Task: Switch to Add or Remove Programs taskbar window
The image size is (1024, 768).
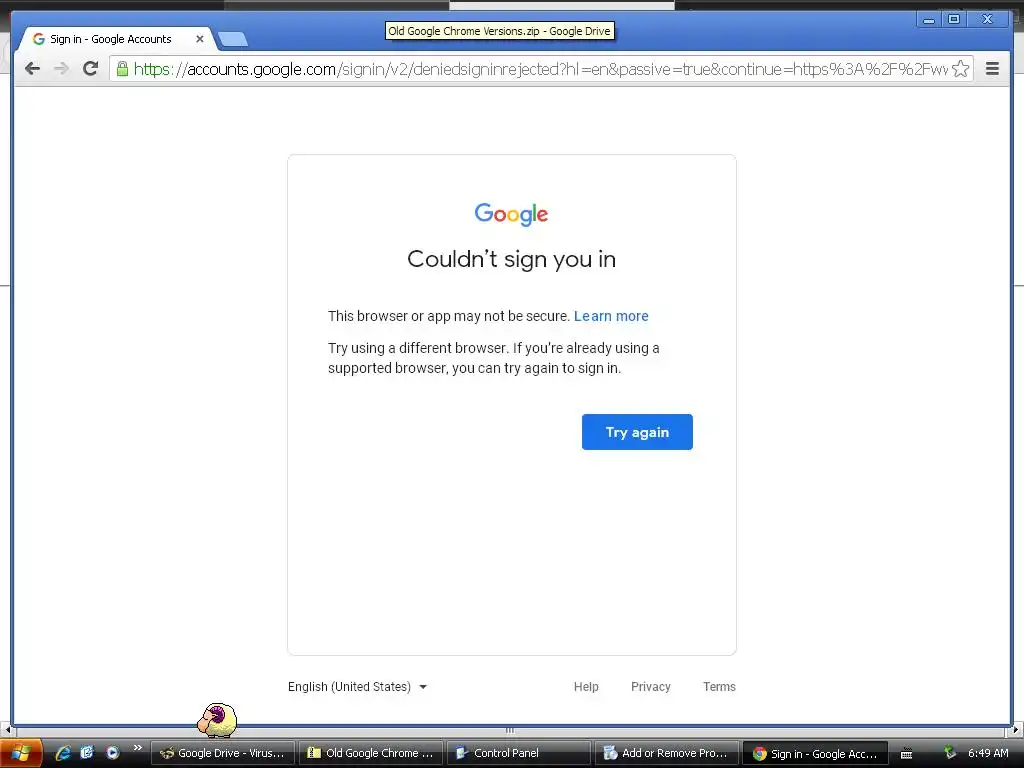Action: pyautogui.click(x=667, y=753)
